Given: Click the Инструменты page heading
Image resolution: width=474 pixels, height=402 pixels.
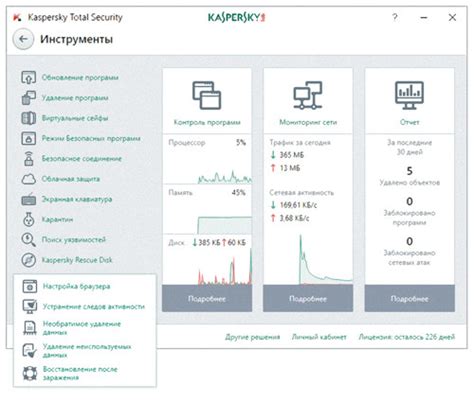Looking at the screenshot, I should click(76, 39).
